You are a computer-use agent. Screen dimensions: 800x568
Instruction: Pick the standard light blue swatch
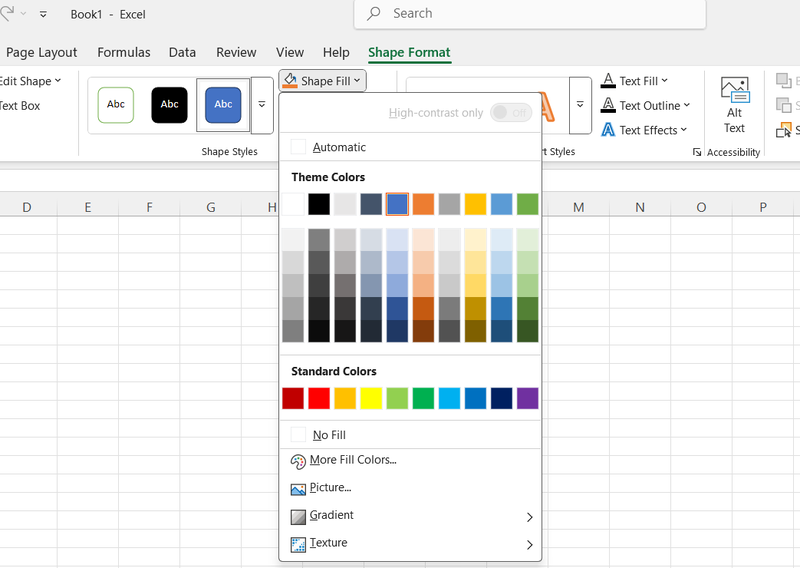[x=449, y=398]
